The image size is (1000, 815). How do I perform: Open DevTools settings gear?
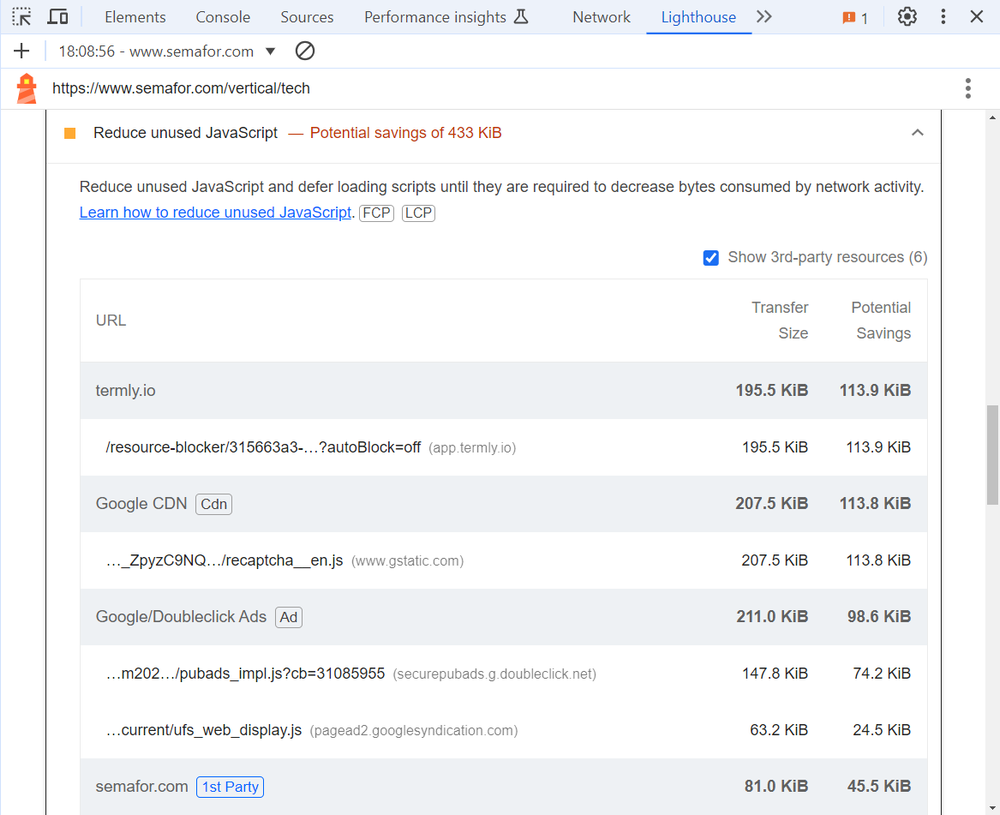tap(907, 17)
